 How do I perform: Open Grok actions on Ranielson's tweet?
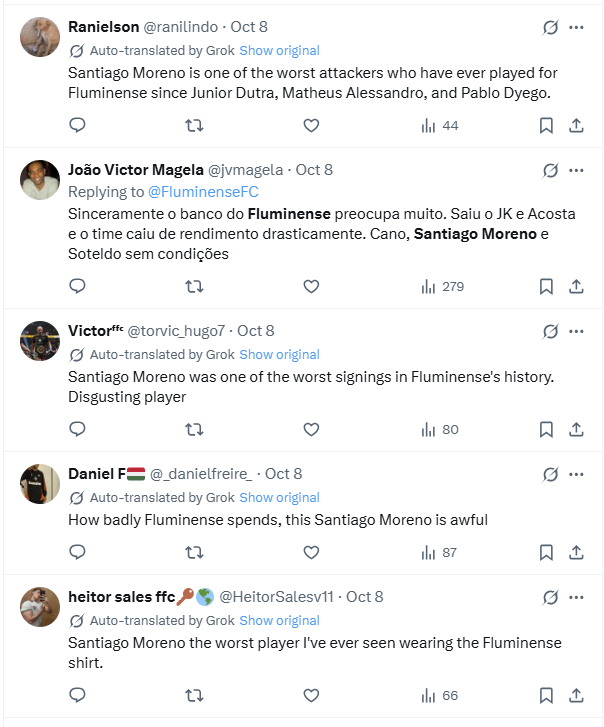coord(550,27)
